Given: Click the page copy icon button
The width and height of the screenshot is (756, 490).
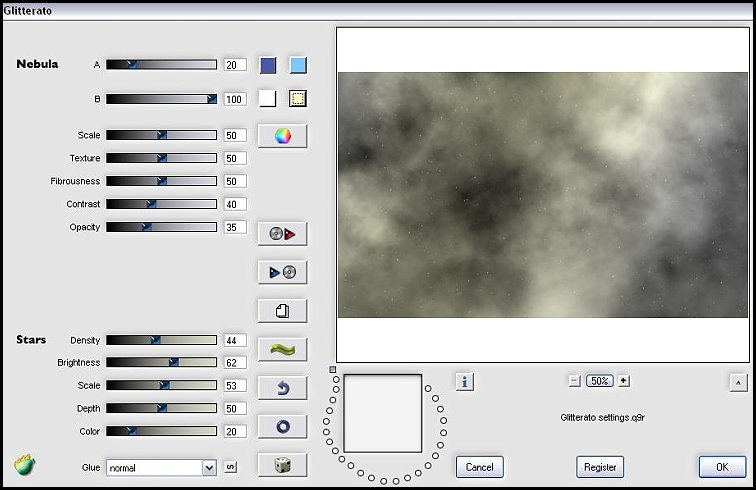Looking at the screenshot, I should point(282,311).
